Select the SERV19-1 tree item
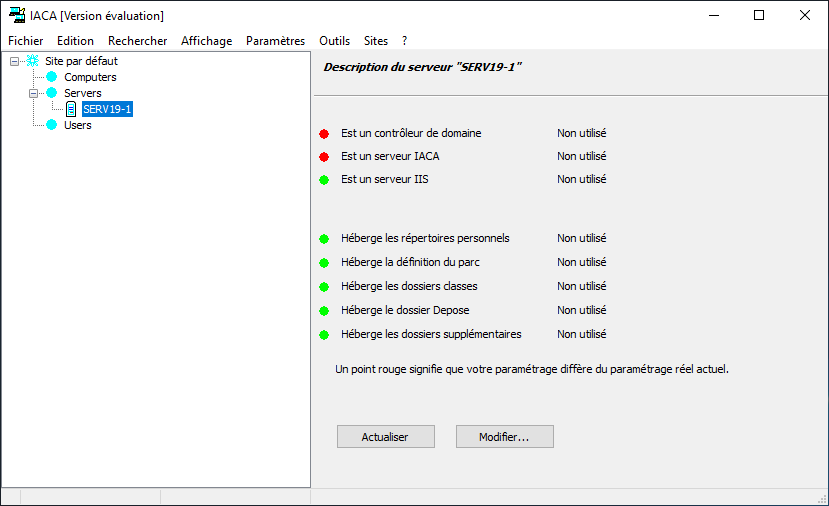The image size is (829, 506). 107,109
